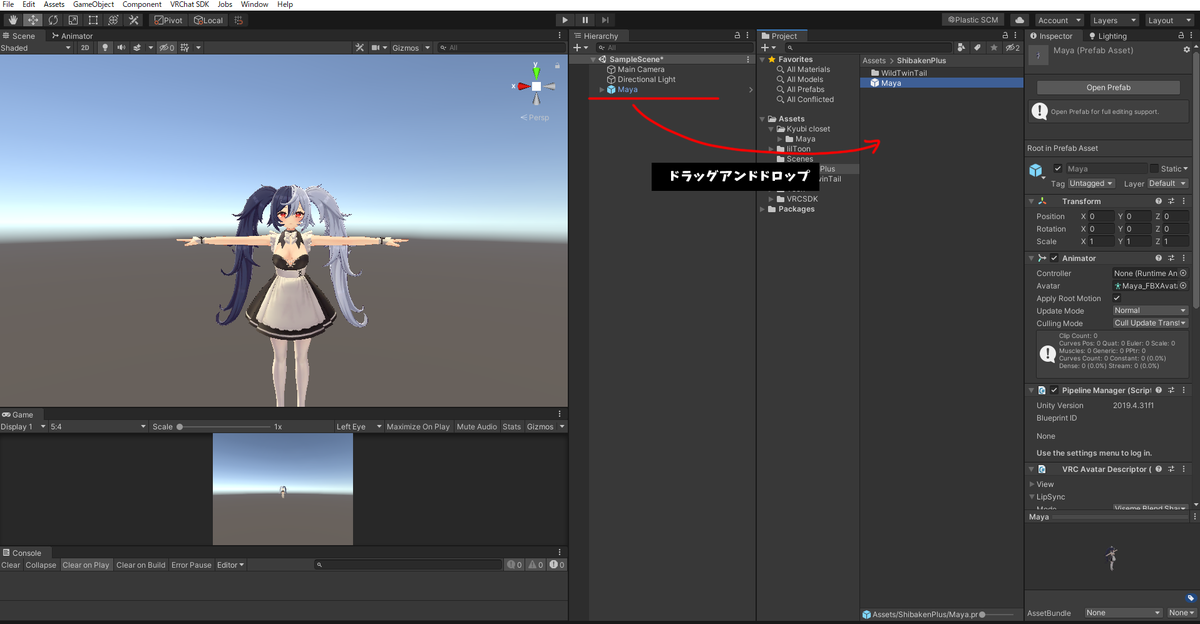
Task: Toggle the Animator component checkbox
Action: (x=1053, y=258)
